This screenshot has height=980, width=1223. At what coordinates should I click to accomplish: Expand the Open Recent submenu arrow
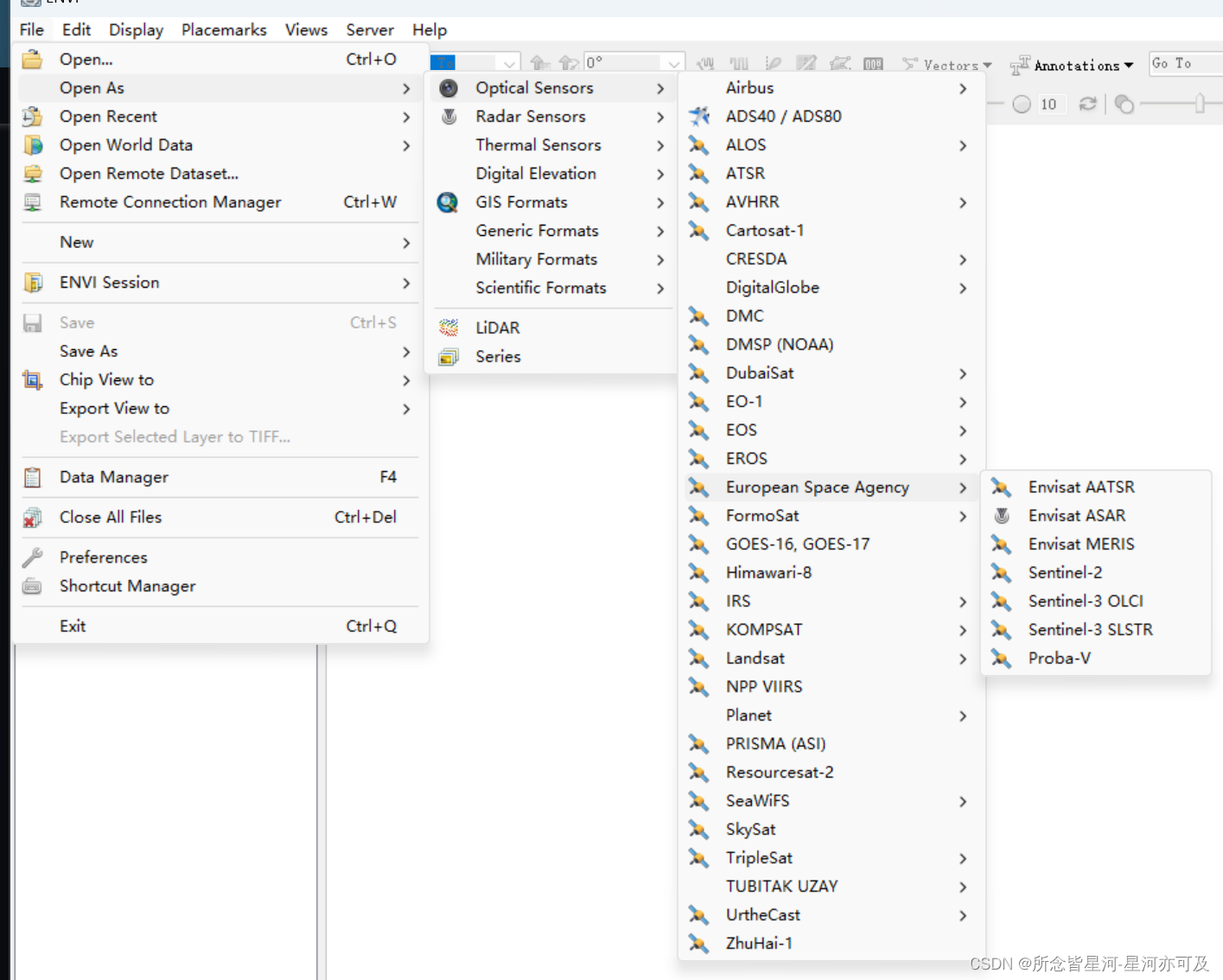point(406,117)
